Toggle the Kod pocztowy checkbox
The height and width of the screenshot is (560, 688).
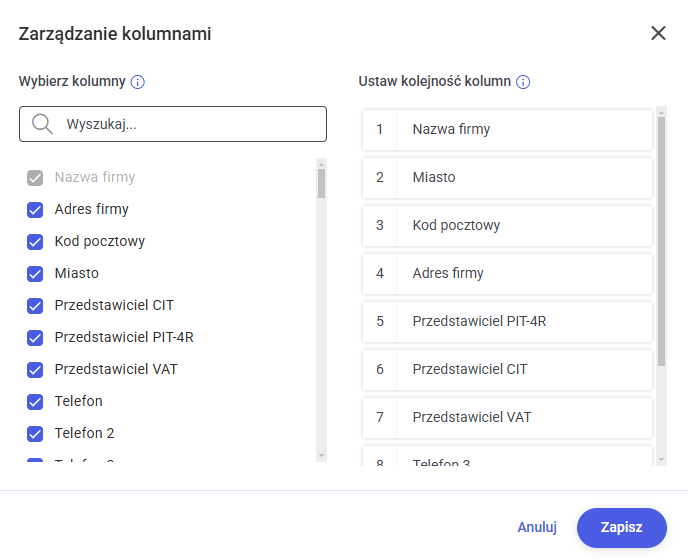[35, 242]
